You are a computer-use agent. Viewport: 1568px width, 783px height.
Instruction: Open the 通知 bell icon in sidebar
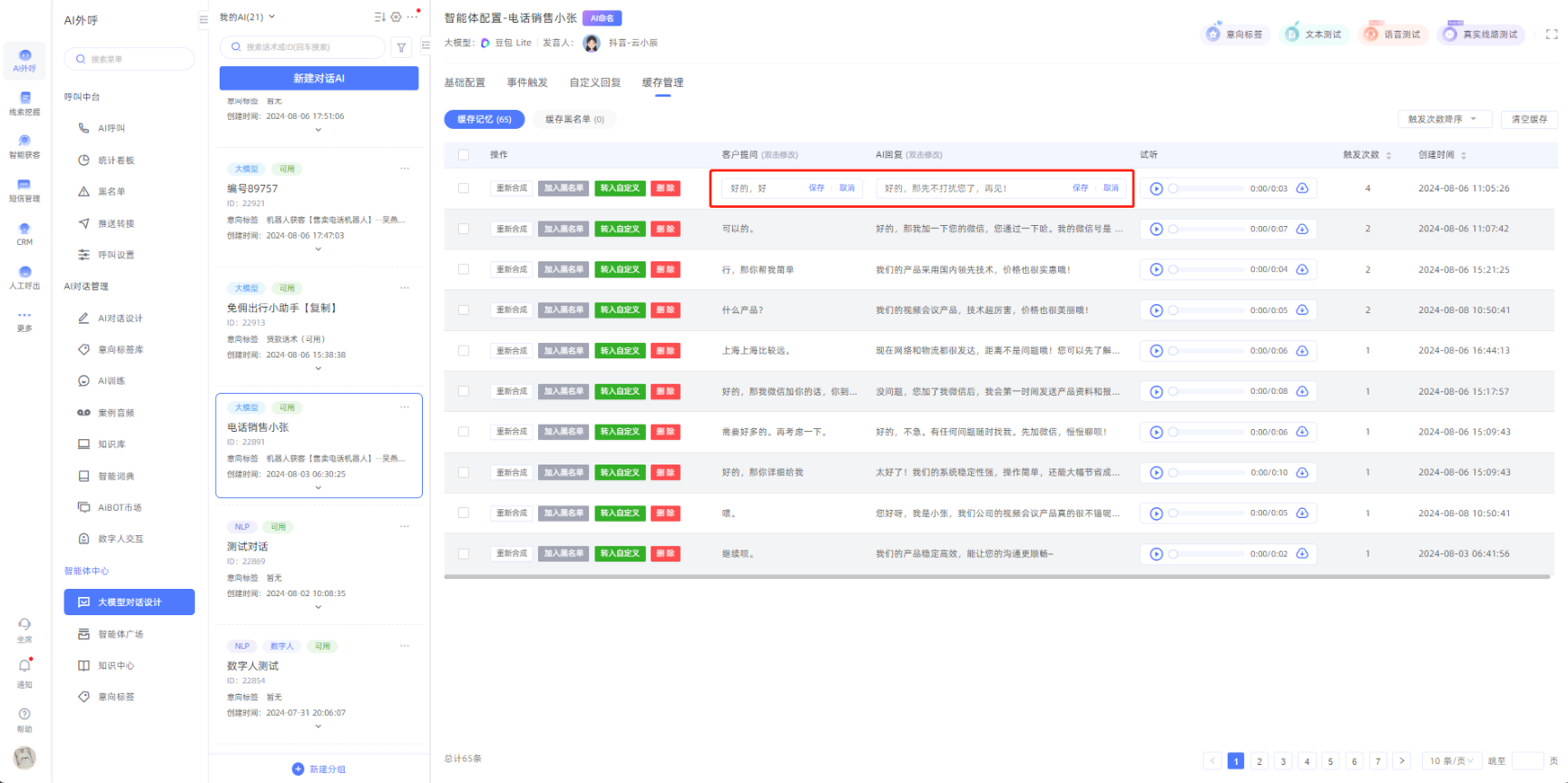click(x=24, y=666)
